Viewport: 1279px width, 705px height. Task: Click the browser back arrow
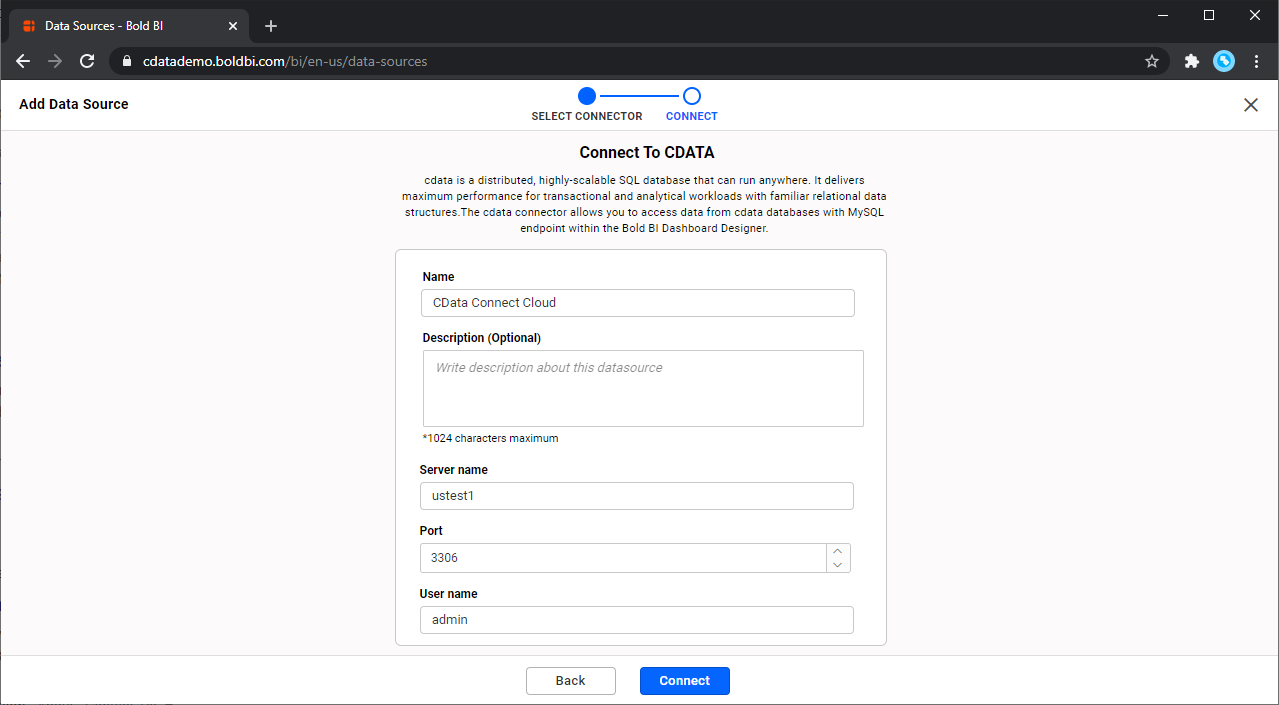pyautogui.click(x=23, y=61)
